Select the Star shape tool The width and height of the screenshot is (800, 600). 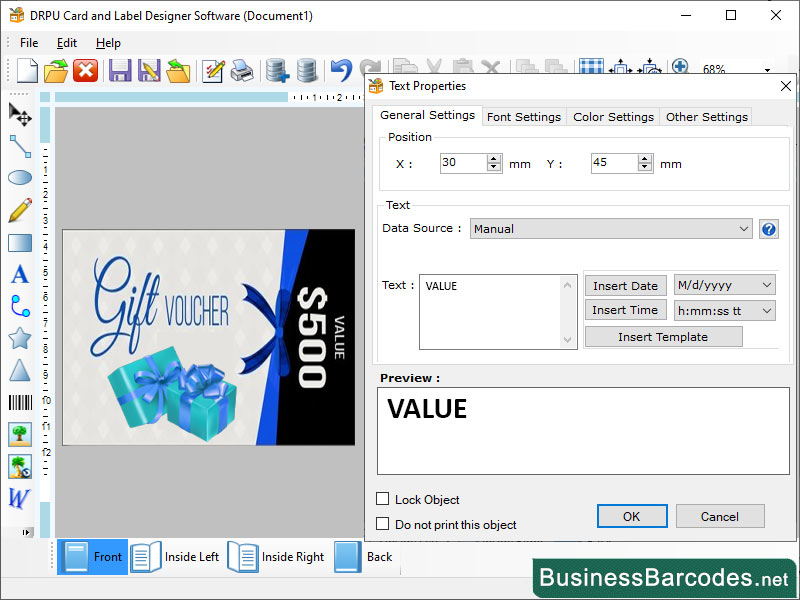[x=20, y=338]
